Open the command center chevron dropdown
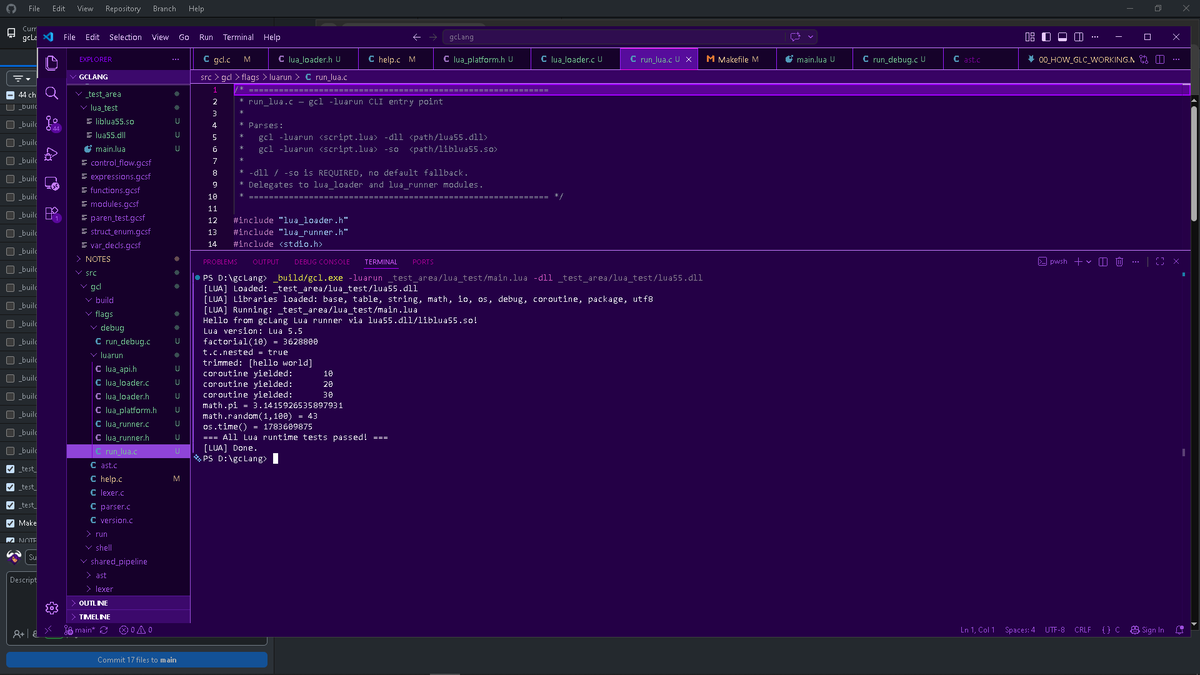1200x675 pixels. 811,37
